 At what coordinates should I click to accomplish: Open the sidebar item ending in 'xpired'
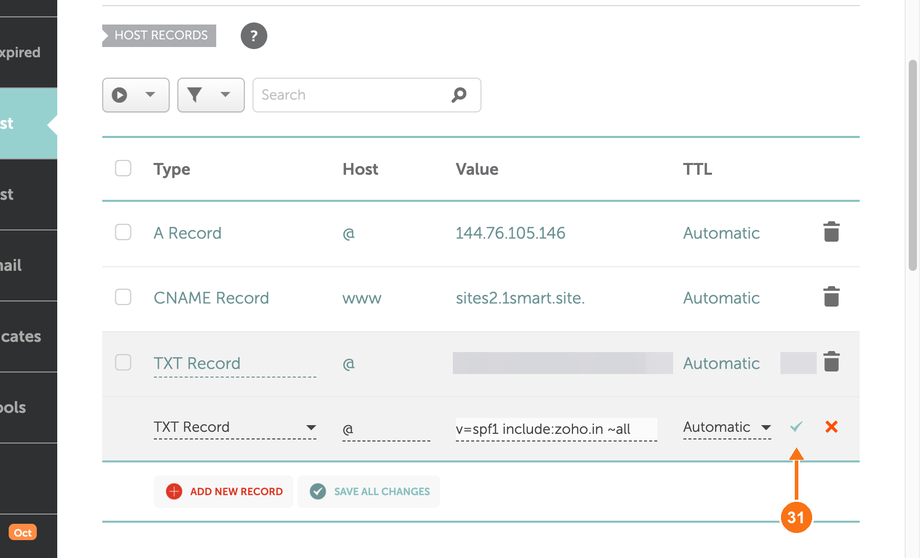click(28, 52)
